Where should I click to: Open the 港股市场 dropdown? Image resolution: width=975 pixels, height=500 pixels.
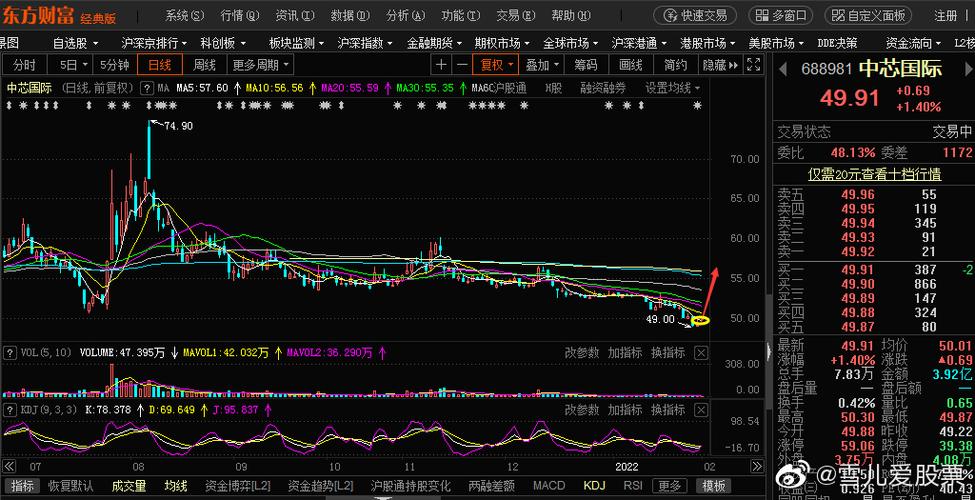coord(708,43)
